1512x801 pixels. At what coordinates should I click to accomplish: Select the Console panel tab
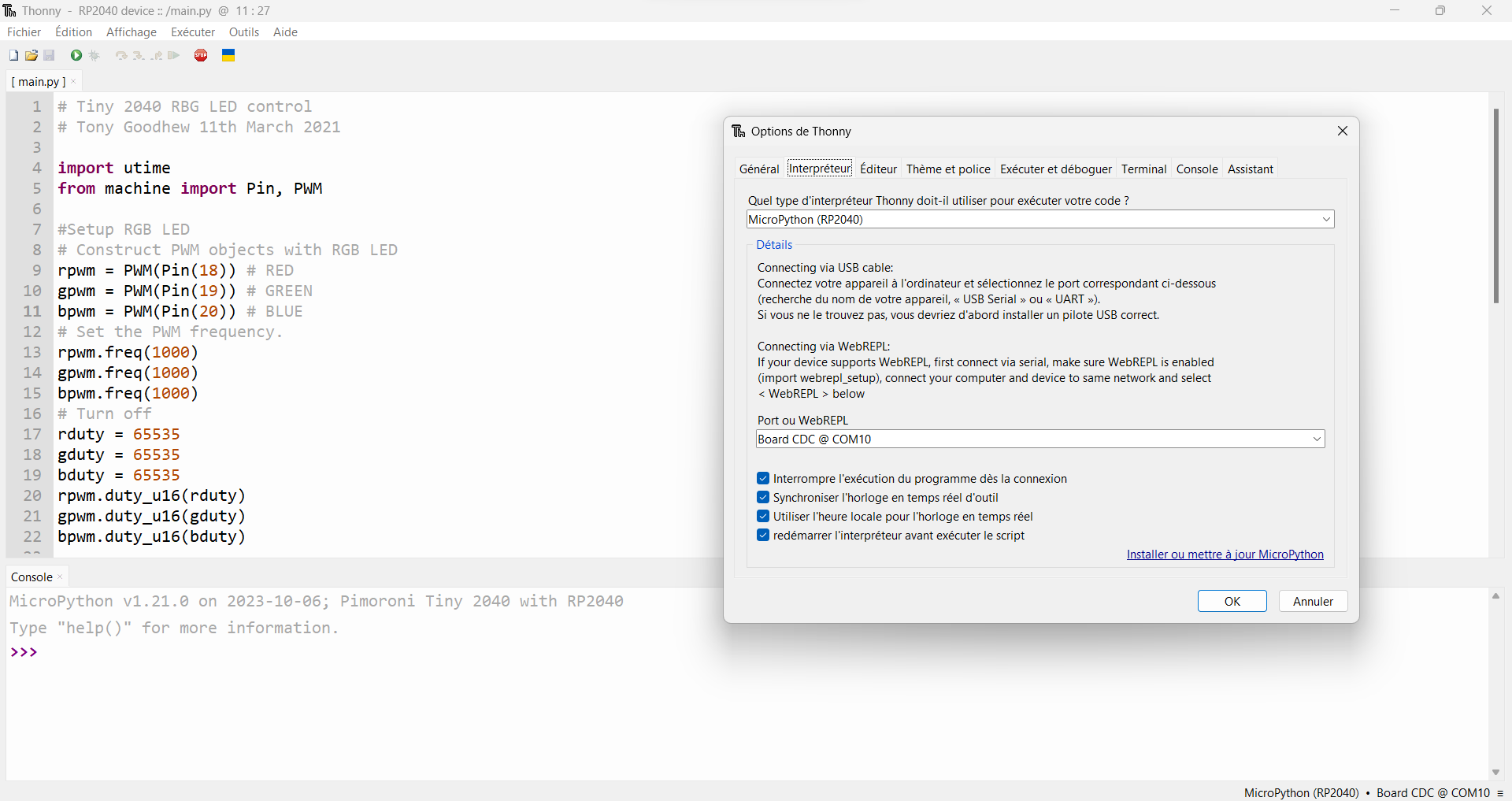pyautogui.click(x=31, y=577)
